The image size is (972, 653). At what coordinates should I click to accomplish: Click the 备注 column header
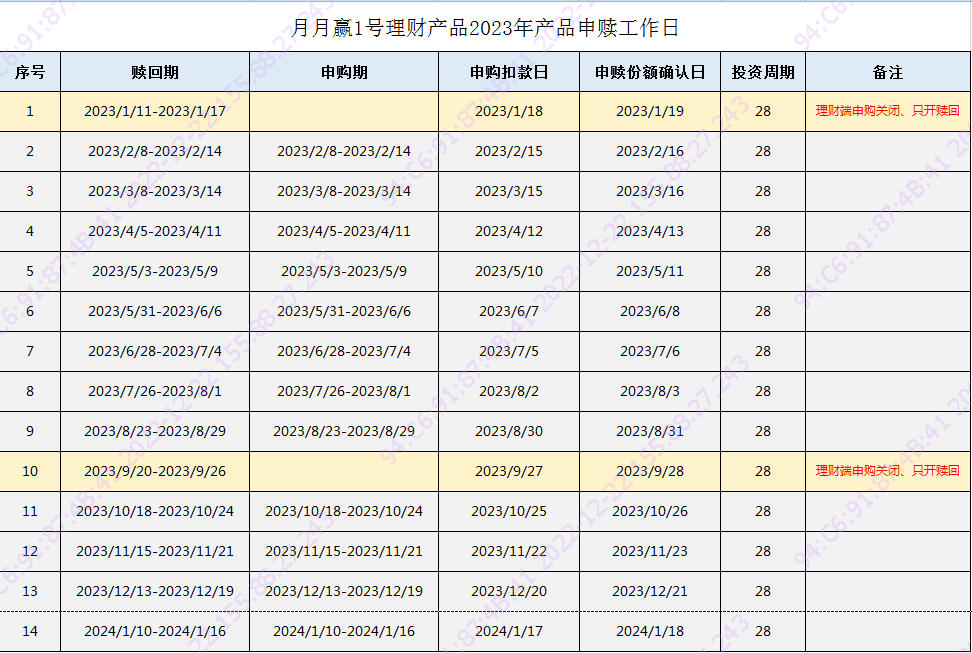coord(888,72)
